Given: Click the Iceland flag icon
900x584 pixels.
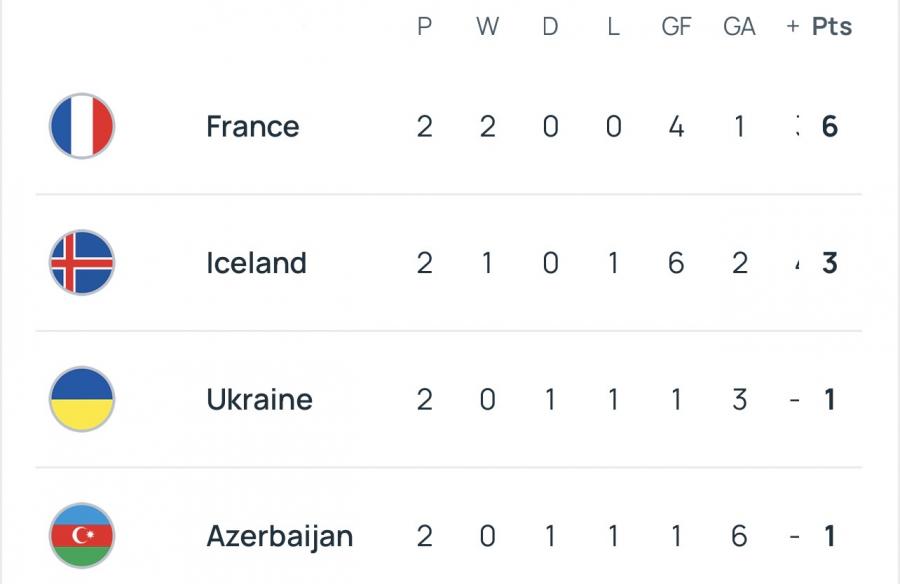Looking at the screenshot, I should coord(82,262).
